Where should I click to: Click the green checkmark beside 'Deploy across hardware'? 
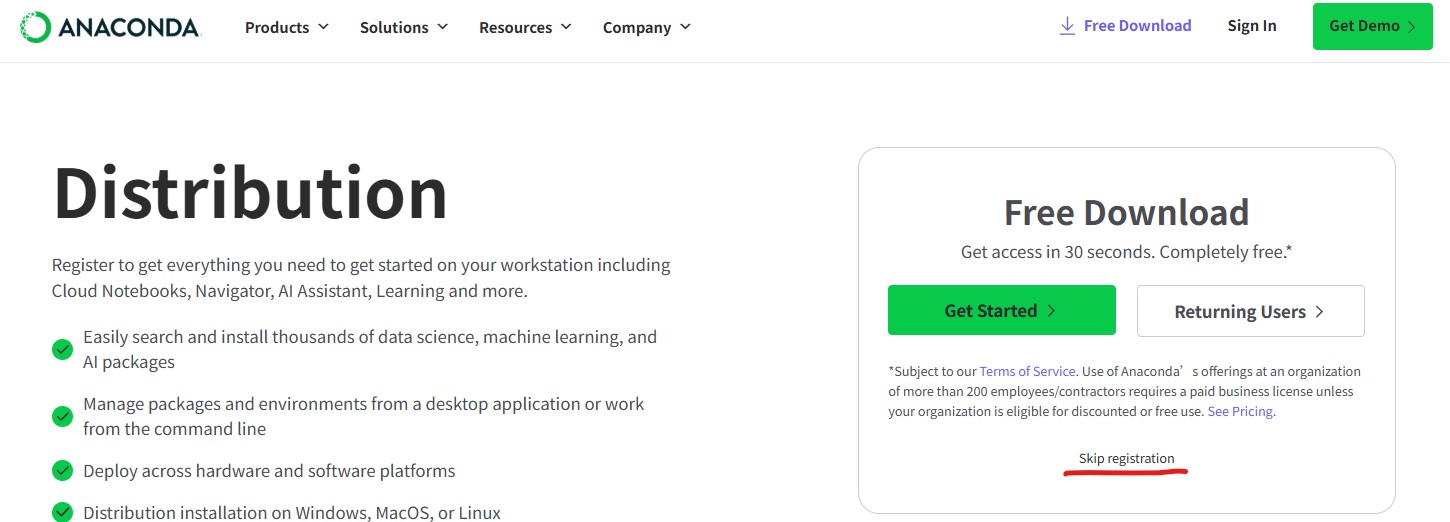coord(62,470)
